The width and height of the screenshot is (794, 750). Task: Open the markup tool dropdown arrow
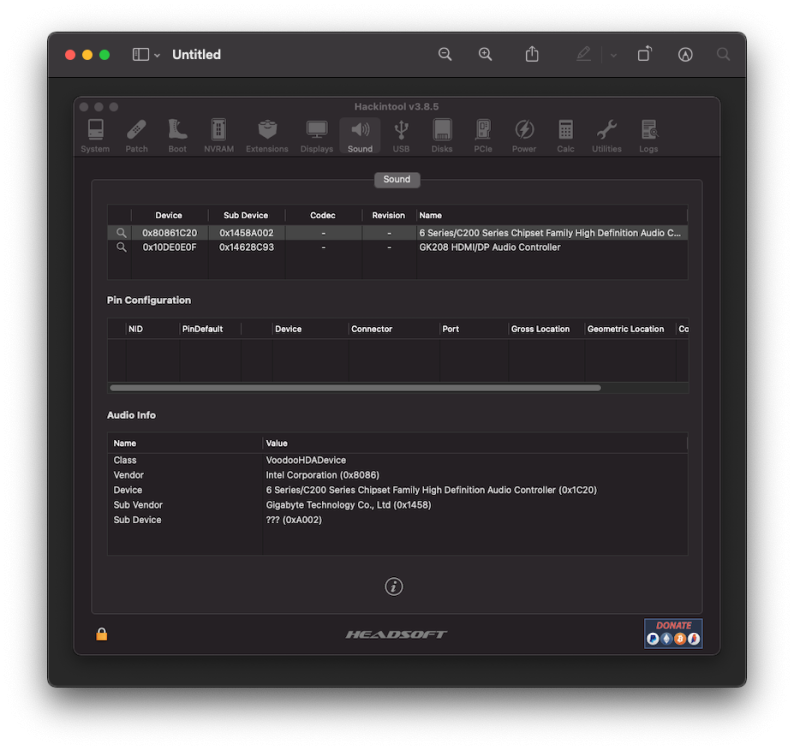click(x=613, y=55)
